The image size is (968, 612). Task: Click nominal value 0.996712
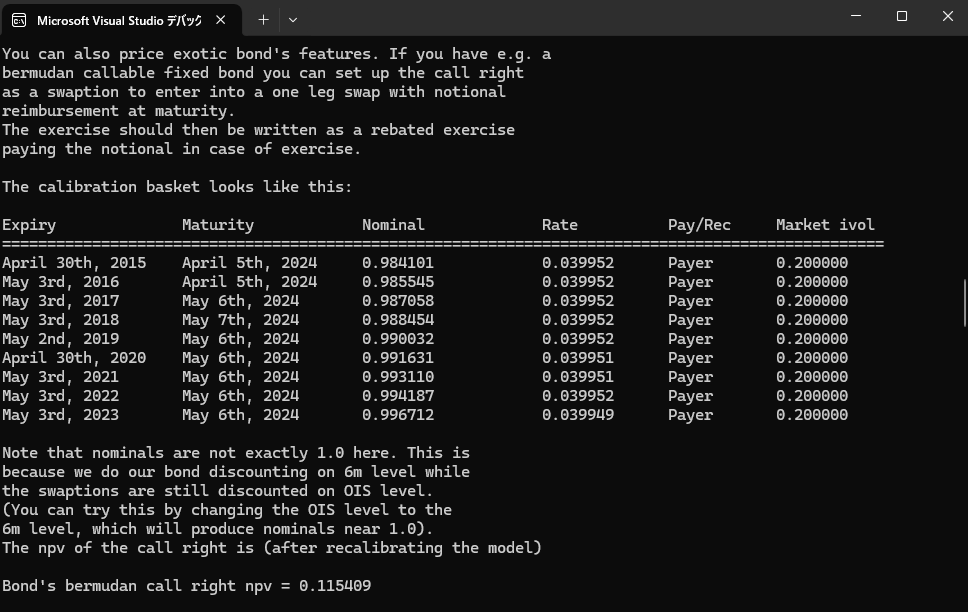click(398, 415)
